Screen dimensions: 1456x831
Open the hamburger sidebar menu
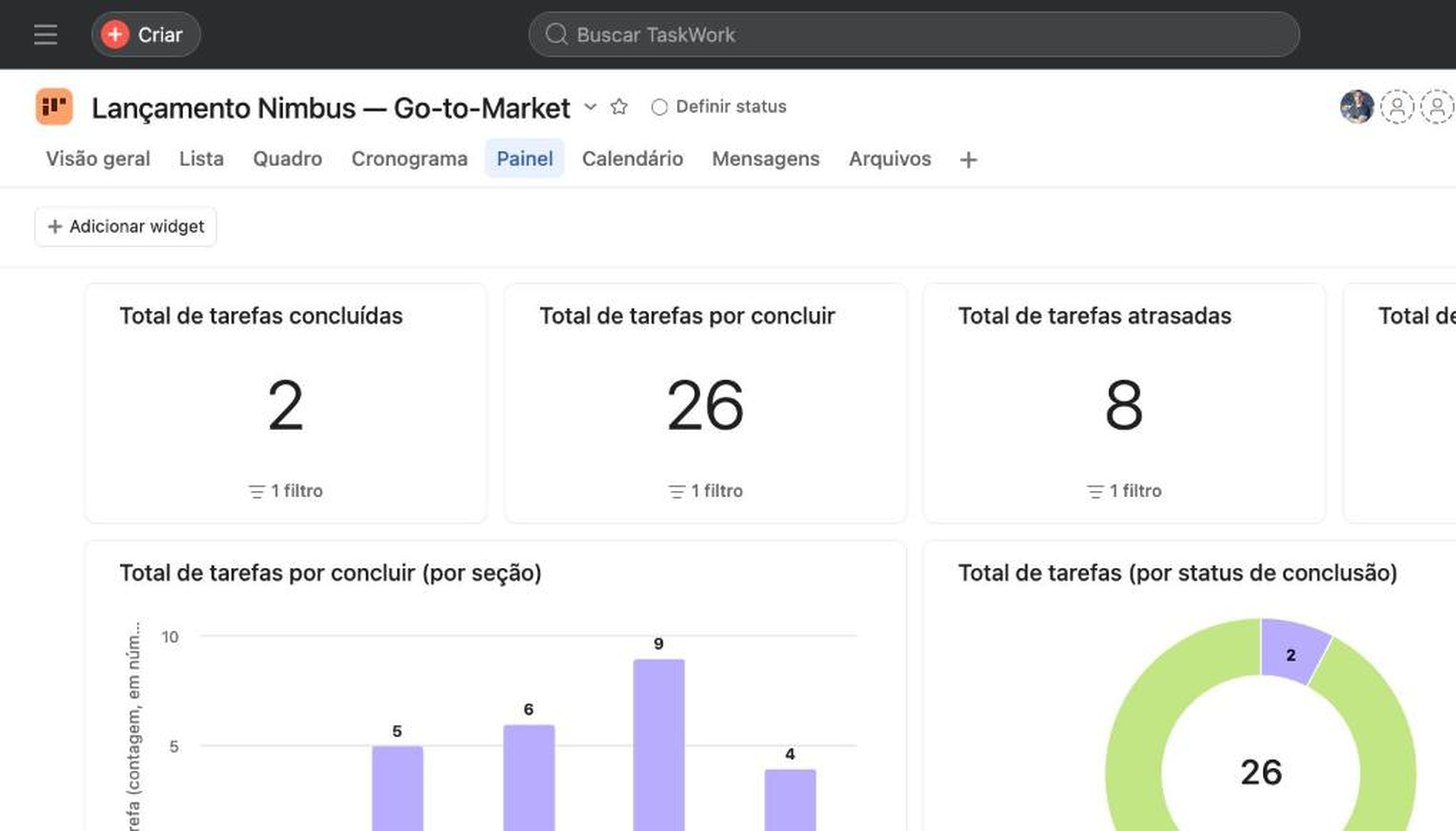coord(45,35)
